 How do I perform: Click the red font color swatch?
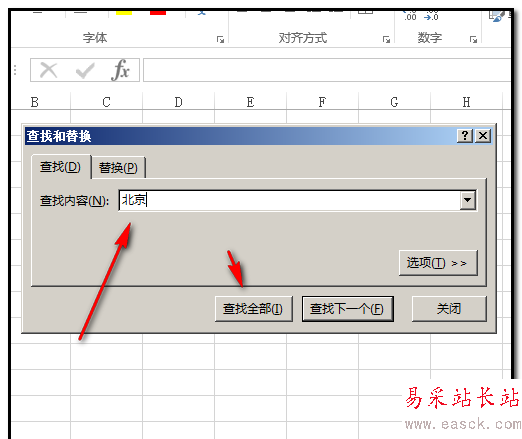(x=158, y=13)
